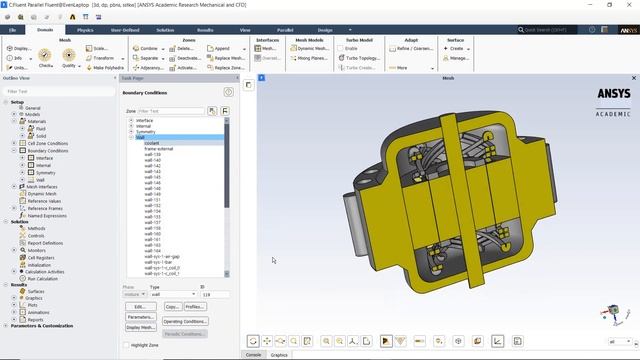This screenshot has height=360, width=640.
Task: Enable the Turbo Model checkbox
Action: (x=341, y=48)
